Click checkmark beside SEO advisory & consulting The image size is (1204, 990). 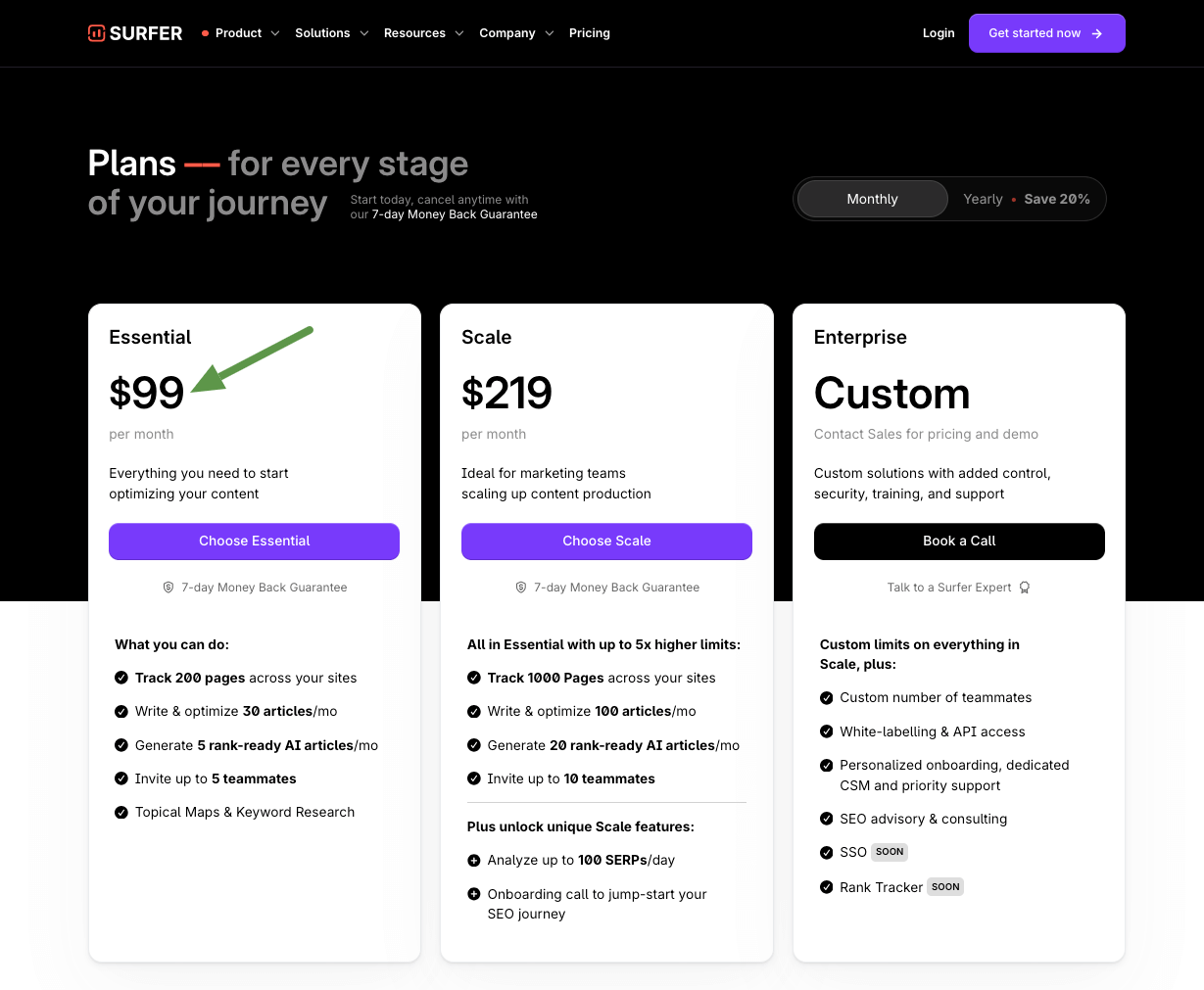point(827,819)
